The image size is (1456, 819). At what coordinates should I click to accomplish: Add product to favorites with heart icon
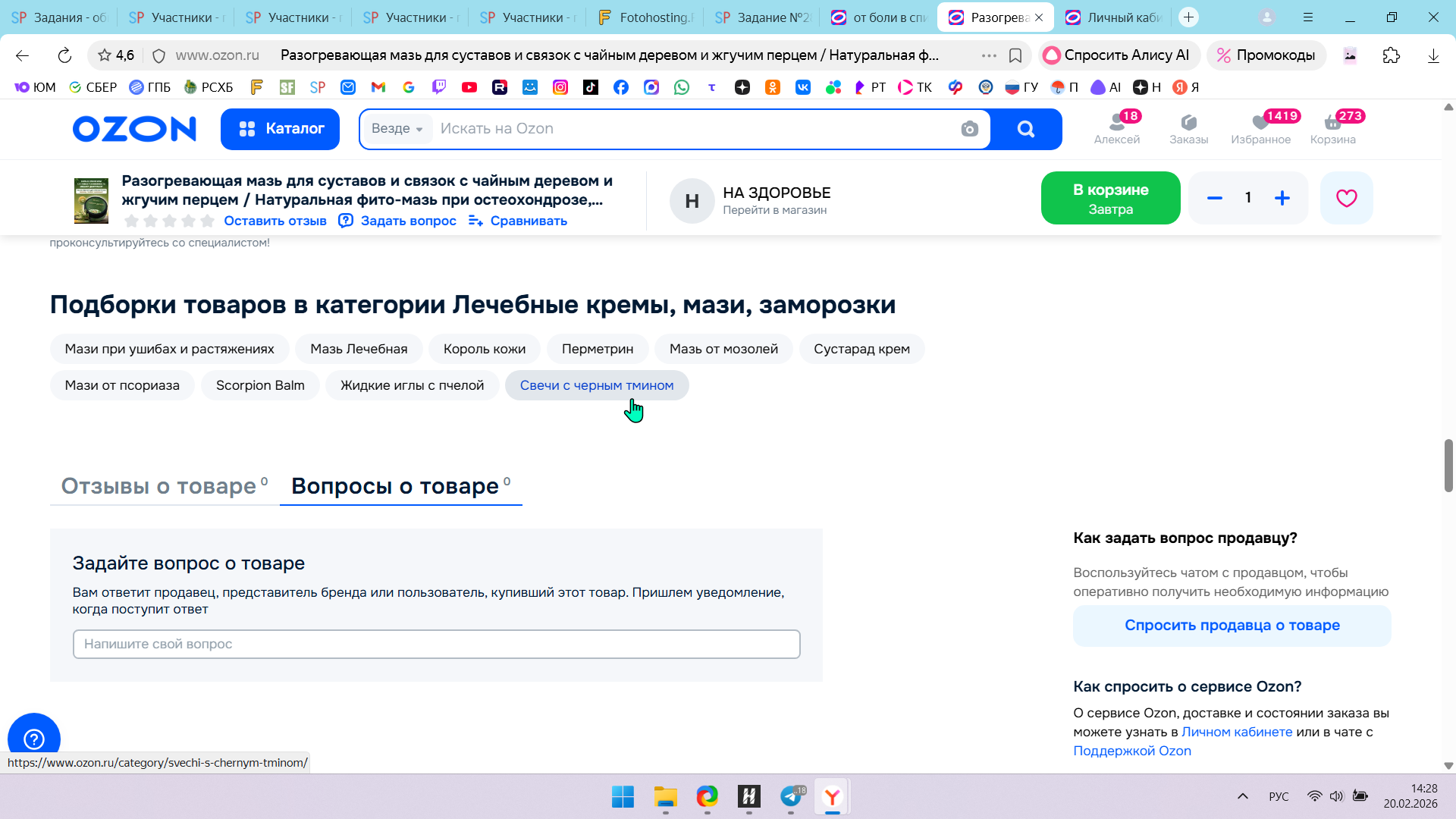(x=1346, y=198)
